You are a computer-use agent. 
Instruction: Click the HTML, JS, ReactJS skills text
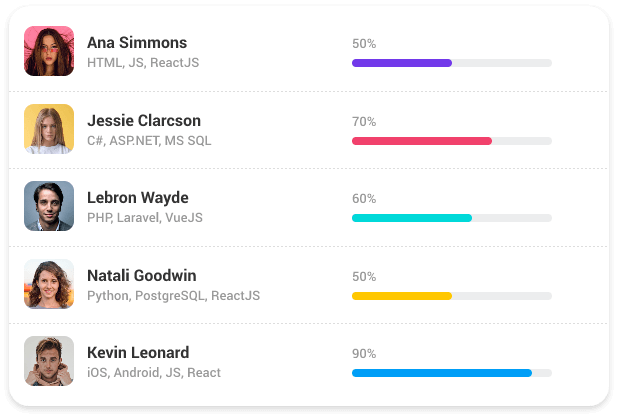tap(143, 63)
